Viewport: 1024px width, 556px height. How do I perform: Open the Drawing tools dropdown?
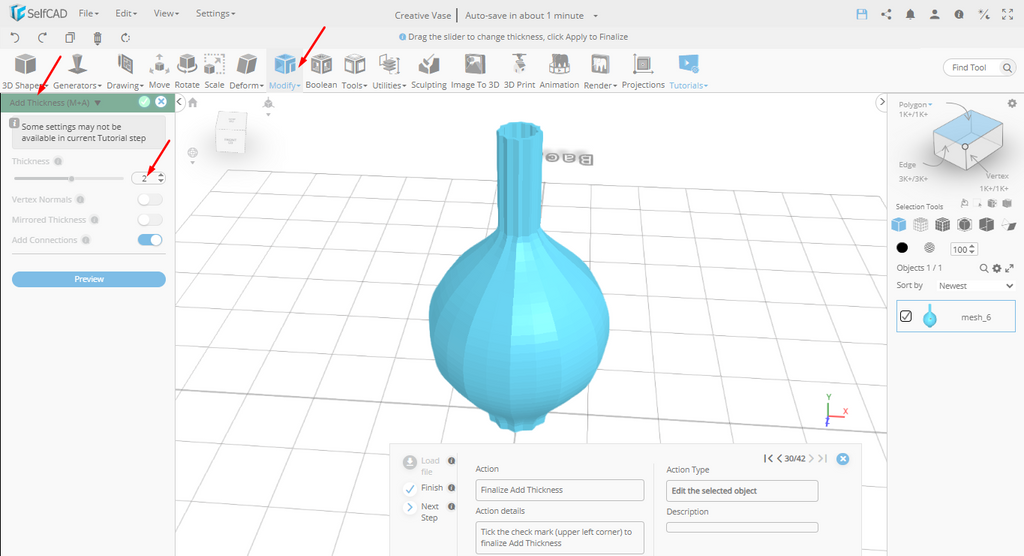(125, 72)
